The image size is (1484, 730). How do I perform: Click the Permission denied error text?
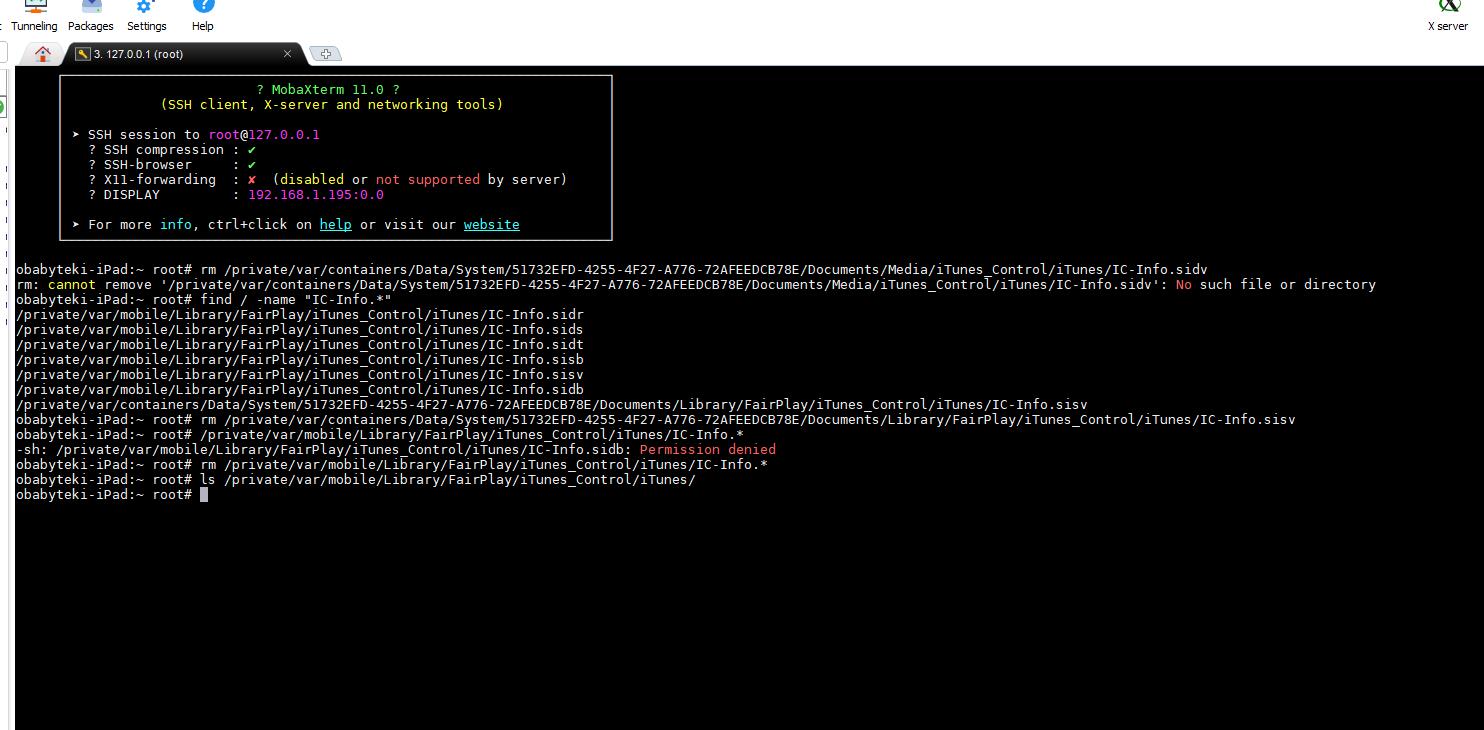pos(708,450)
